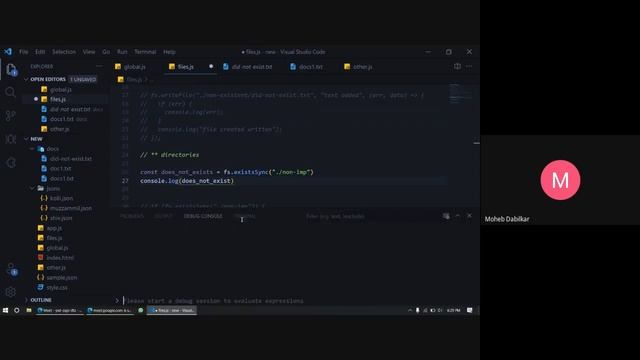
Task: Switch to global.js editor tab
Action: click(x=134, y=67)
